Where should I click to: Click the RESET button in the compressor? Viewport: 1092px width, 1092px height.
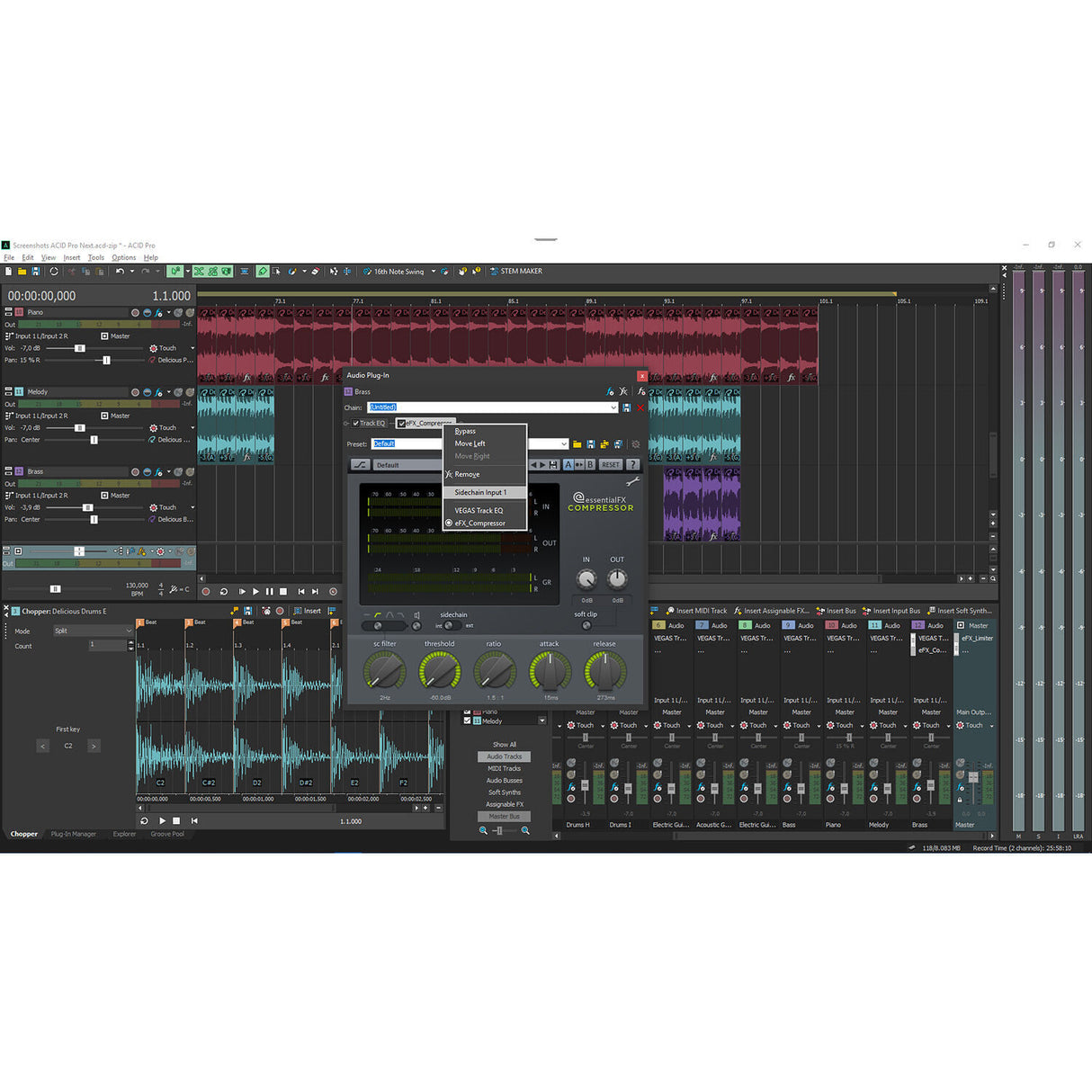click(610, 464)
